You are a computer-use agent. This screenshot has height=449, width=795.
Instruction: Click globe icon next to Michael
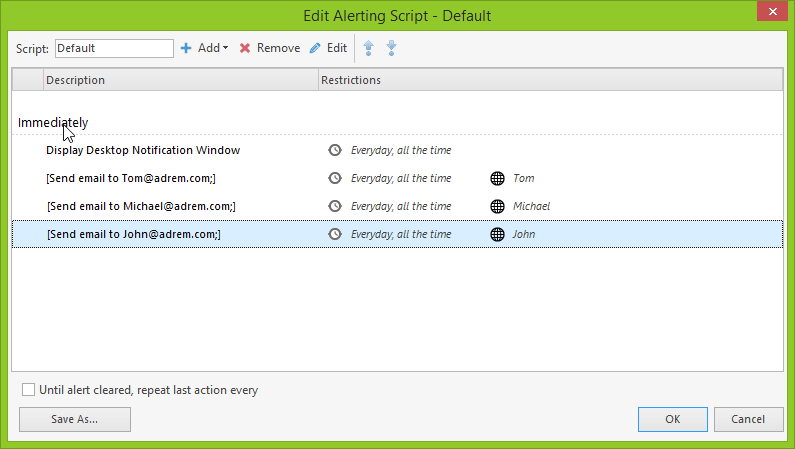pos(497,206)
